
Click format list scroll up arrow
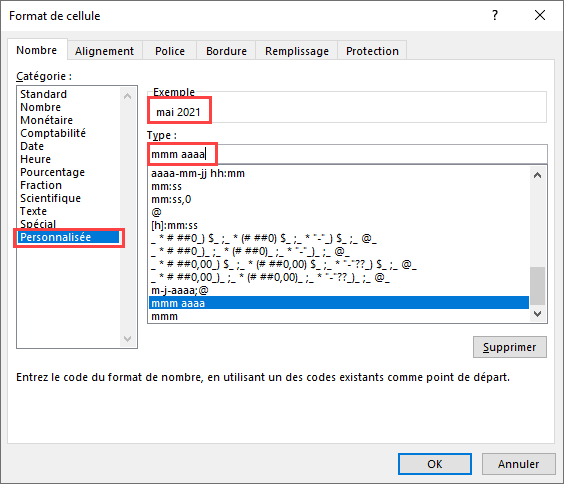(x=538, y=175)
